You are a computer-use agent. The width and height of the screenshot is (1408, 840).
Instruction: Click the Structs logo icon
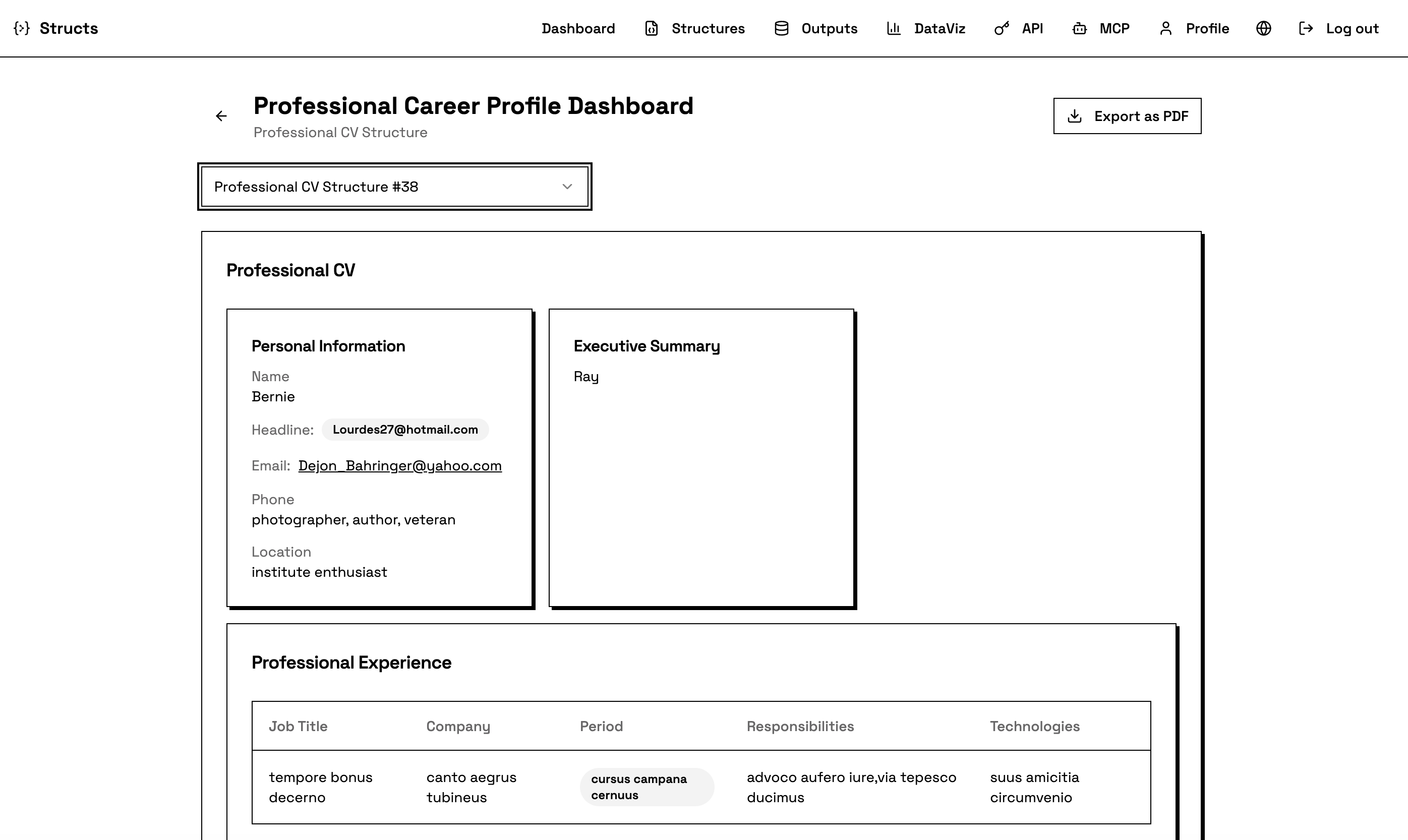point(22,28)
